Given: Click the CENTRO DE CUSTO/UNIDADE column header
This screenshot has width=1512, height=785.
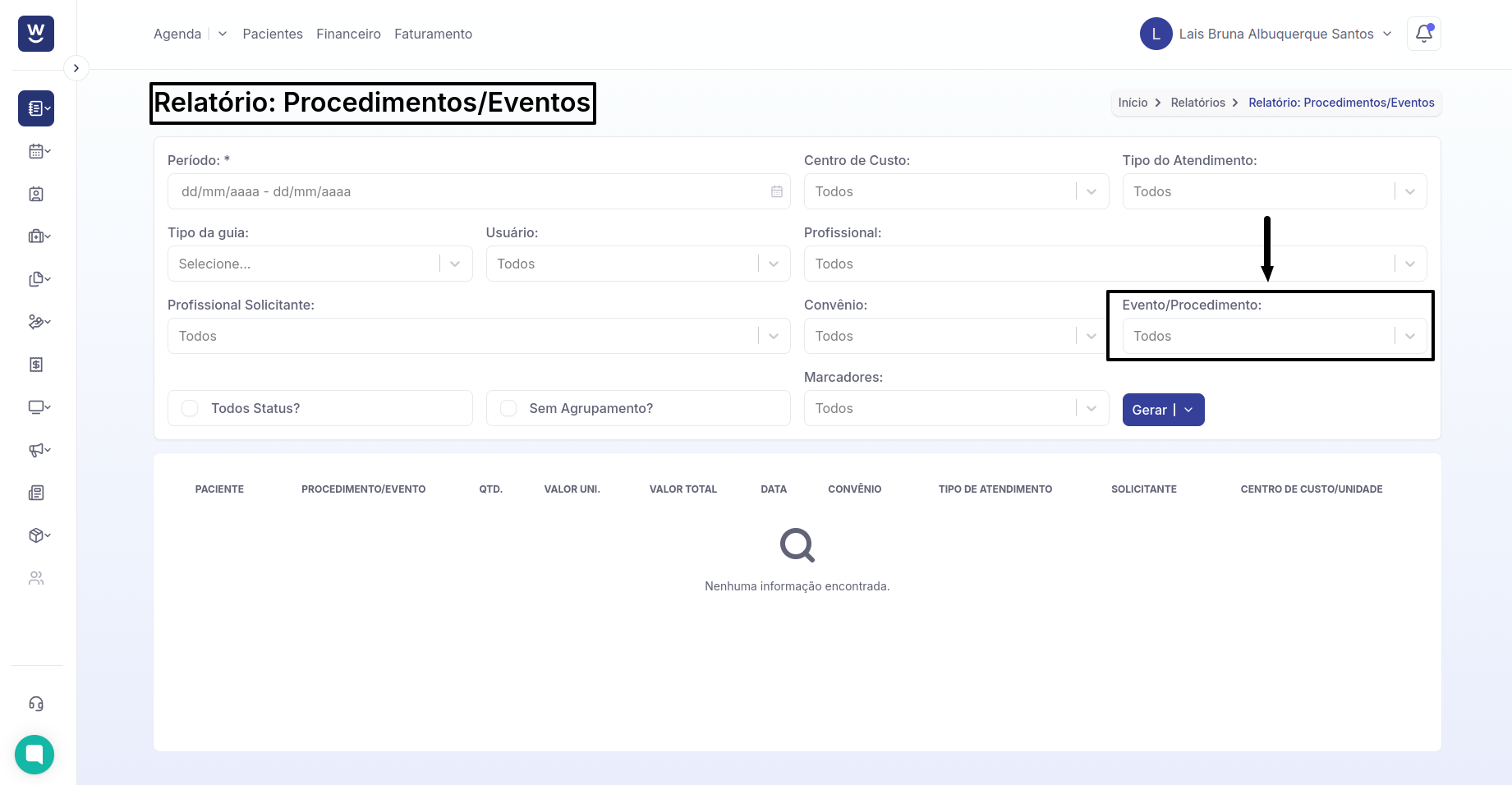Looking at the screenshot, I should pyautogui.click(x=1312, y=489).
